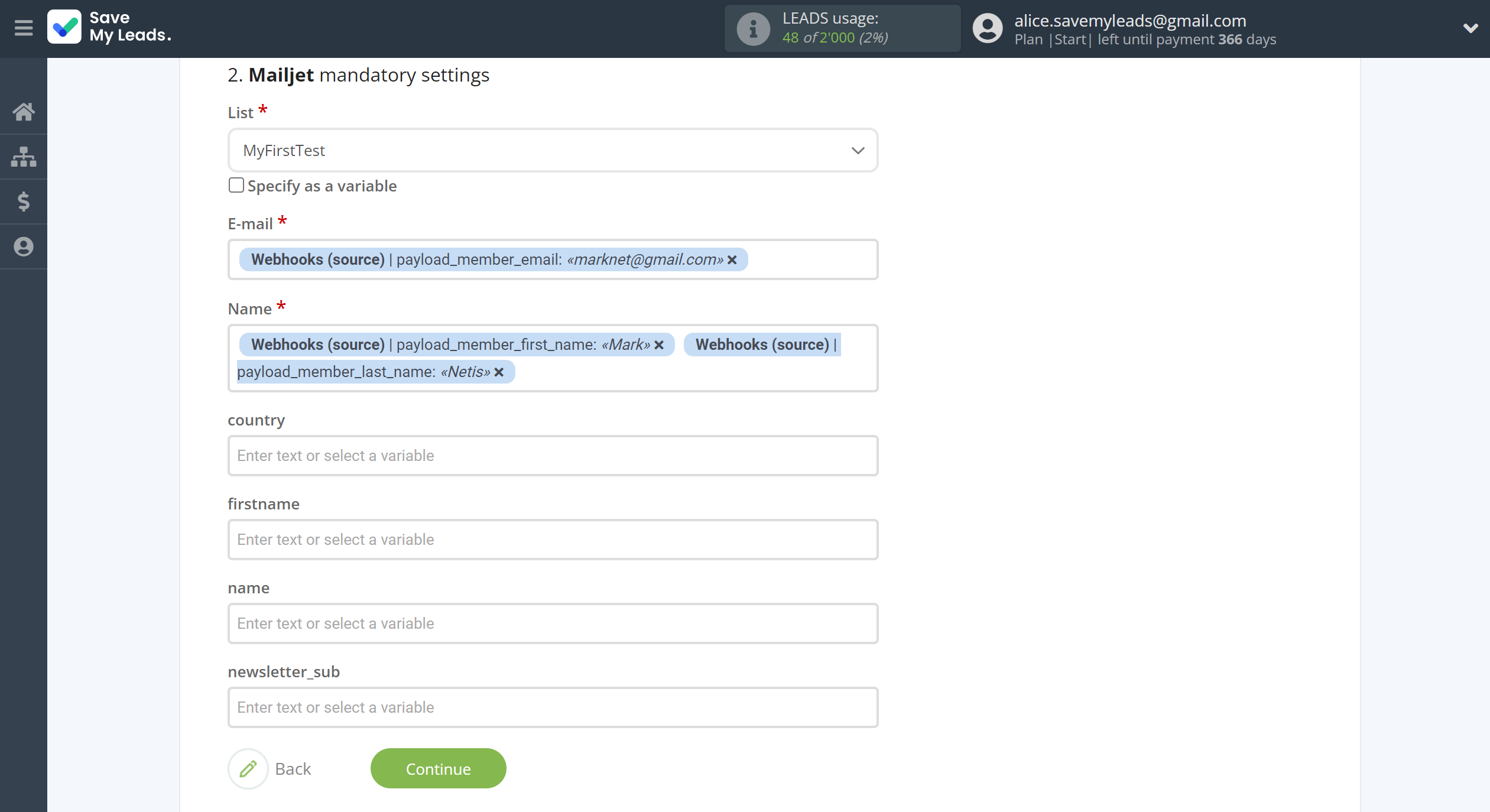The height and width of the screenshot is (812, 1490).
Task: Focus the country input field
Action: coord(553,456)
